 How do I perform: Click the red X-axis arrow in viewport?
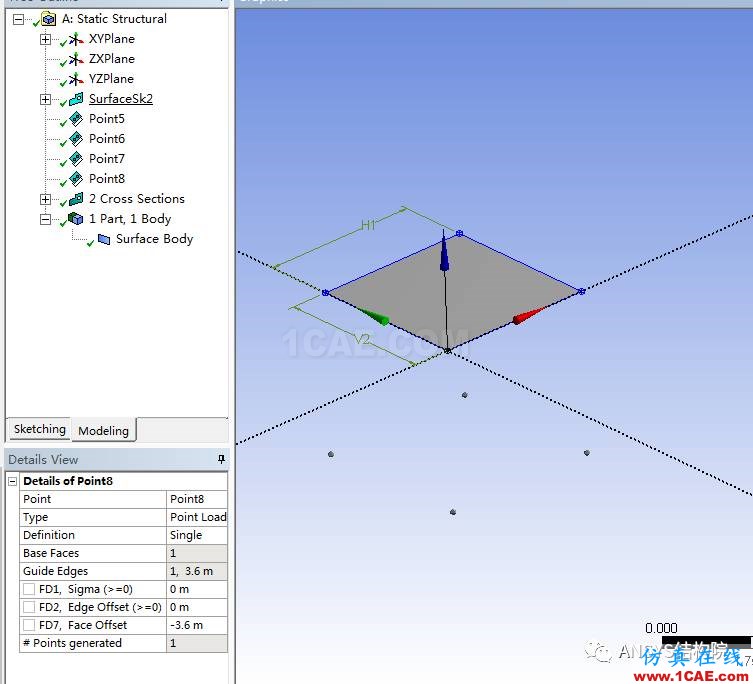coord(529,316)
